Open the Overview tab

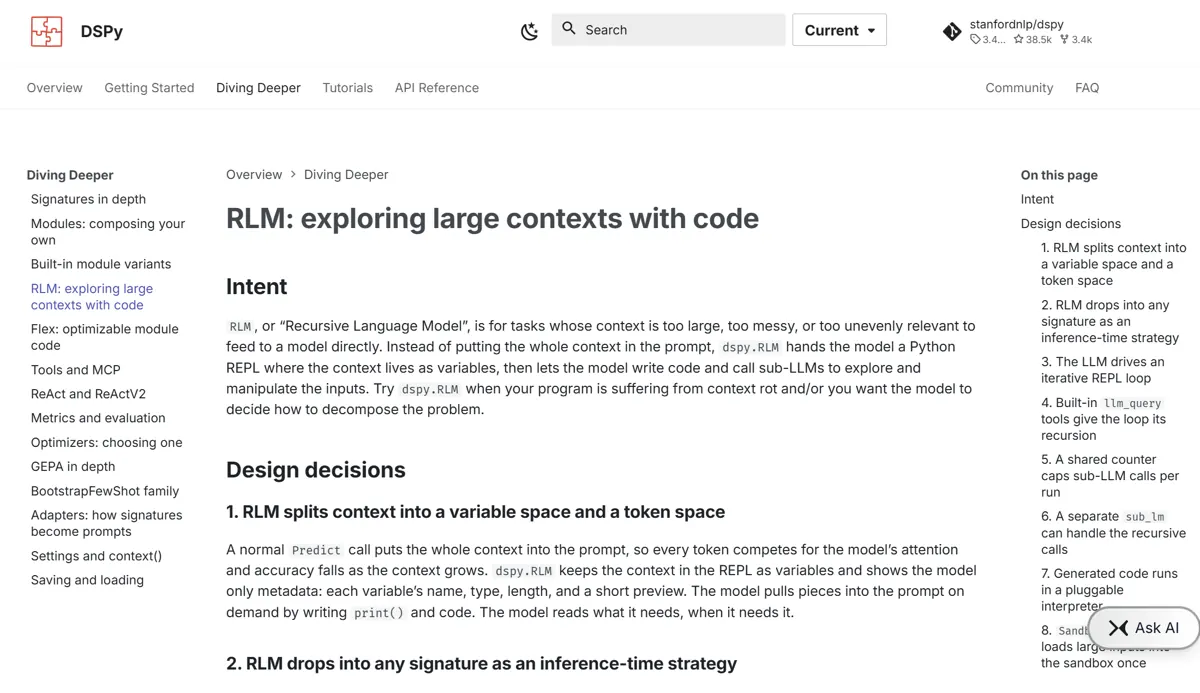(55, 88)
